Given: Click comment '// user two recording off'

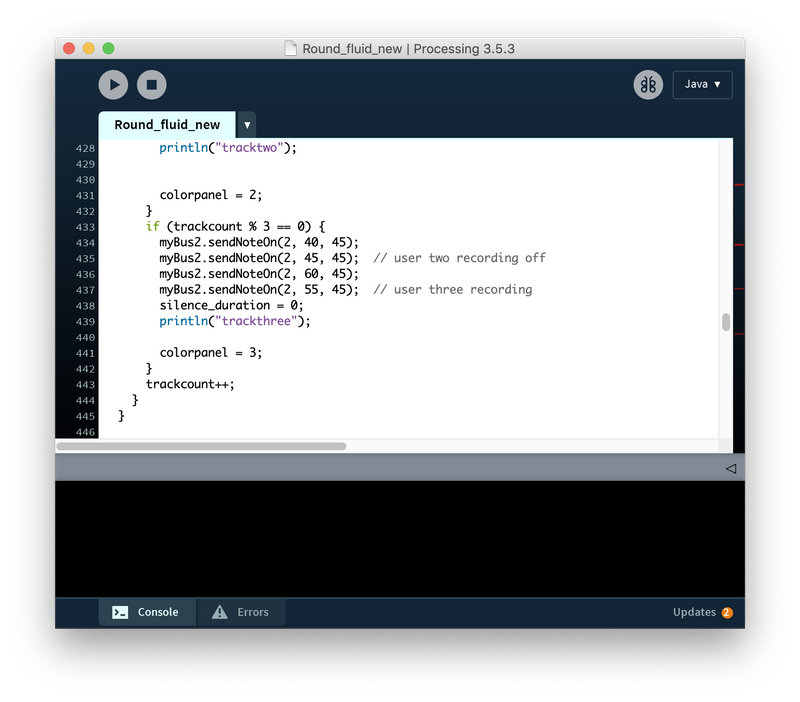Looking at the screenshot, I should tap(460, 258).
